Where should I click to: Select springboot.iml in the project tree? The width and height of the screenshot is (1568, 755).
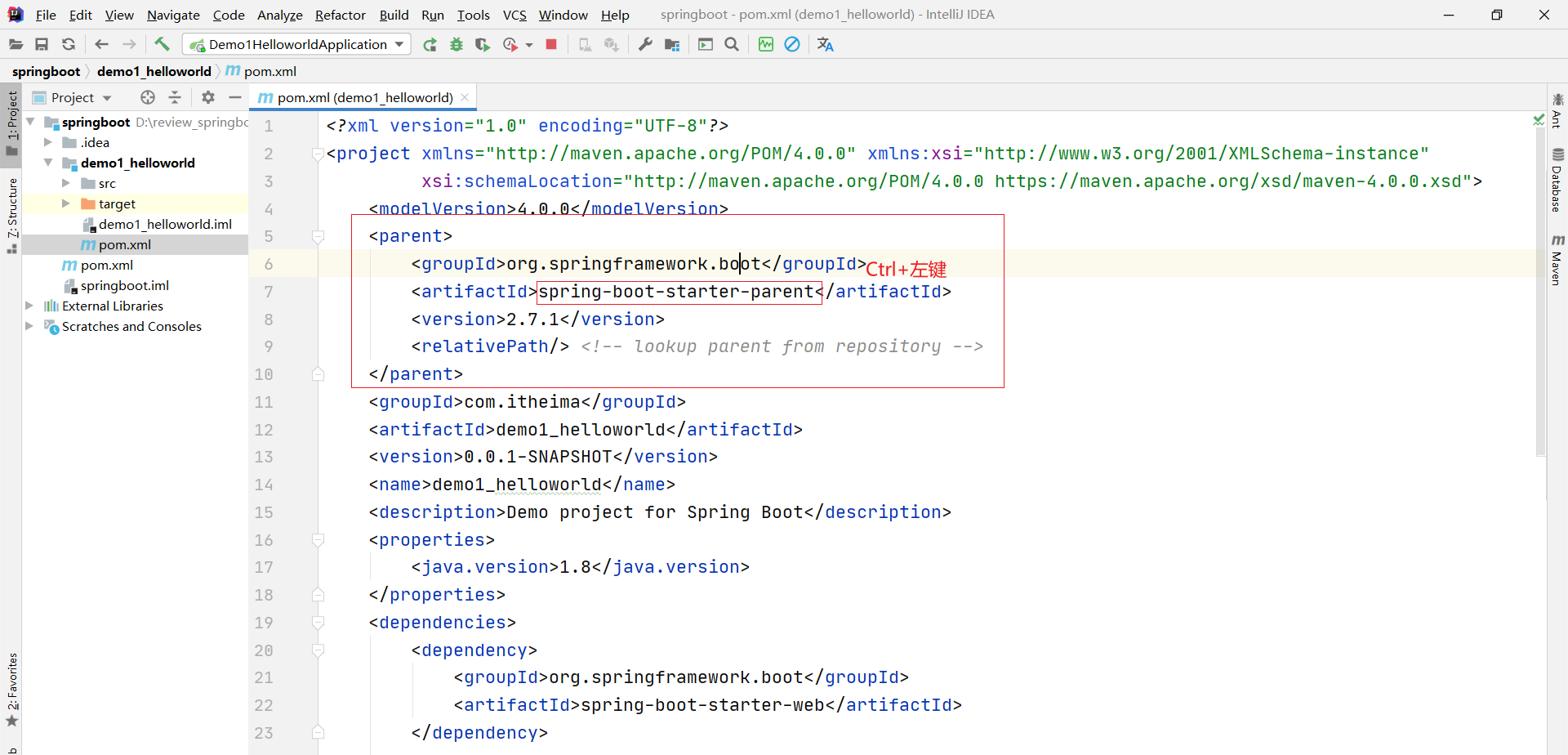124,285
